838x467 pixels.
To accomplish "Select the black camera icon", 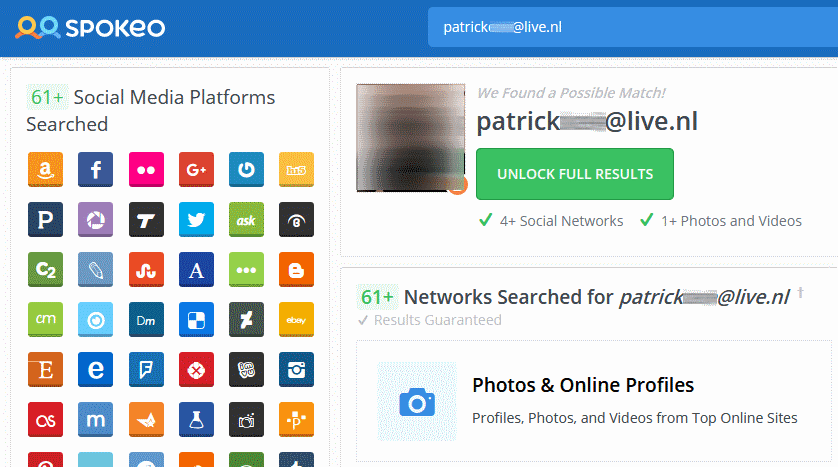I will click(246, 419).
